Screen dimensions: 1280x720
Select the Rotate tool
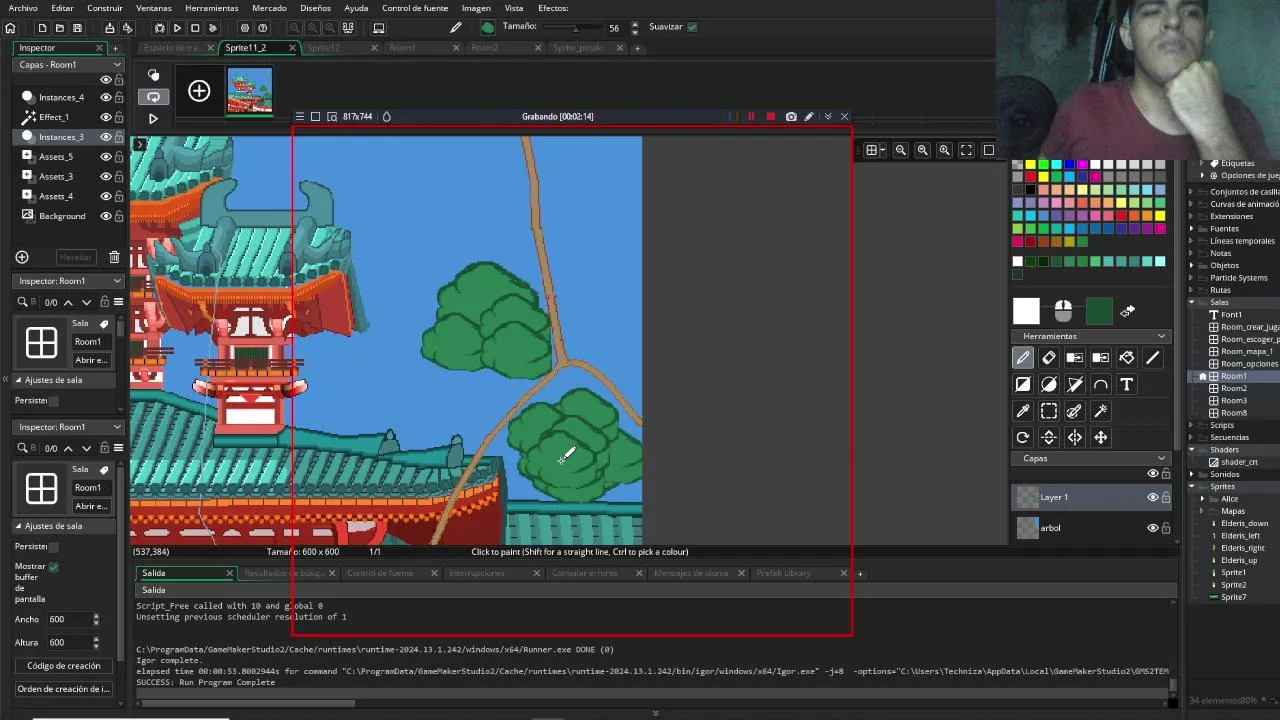[1023, 437]
